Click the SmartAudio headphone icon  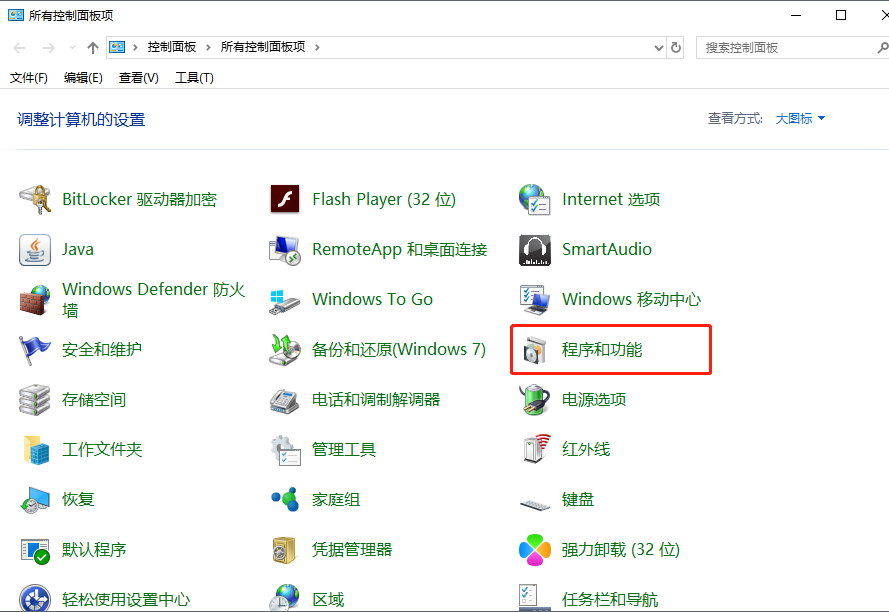[x=535, y=250]
